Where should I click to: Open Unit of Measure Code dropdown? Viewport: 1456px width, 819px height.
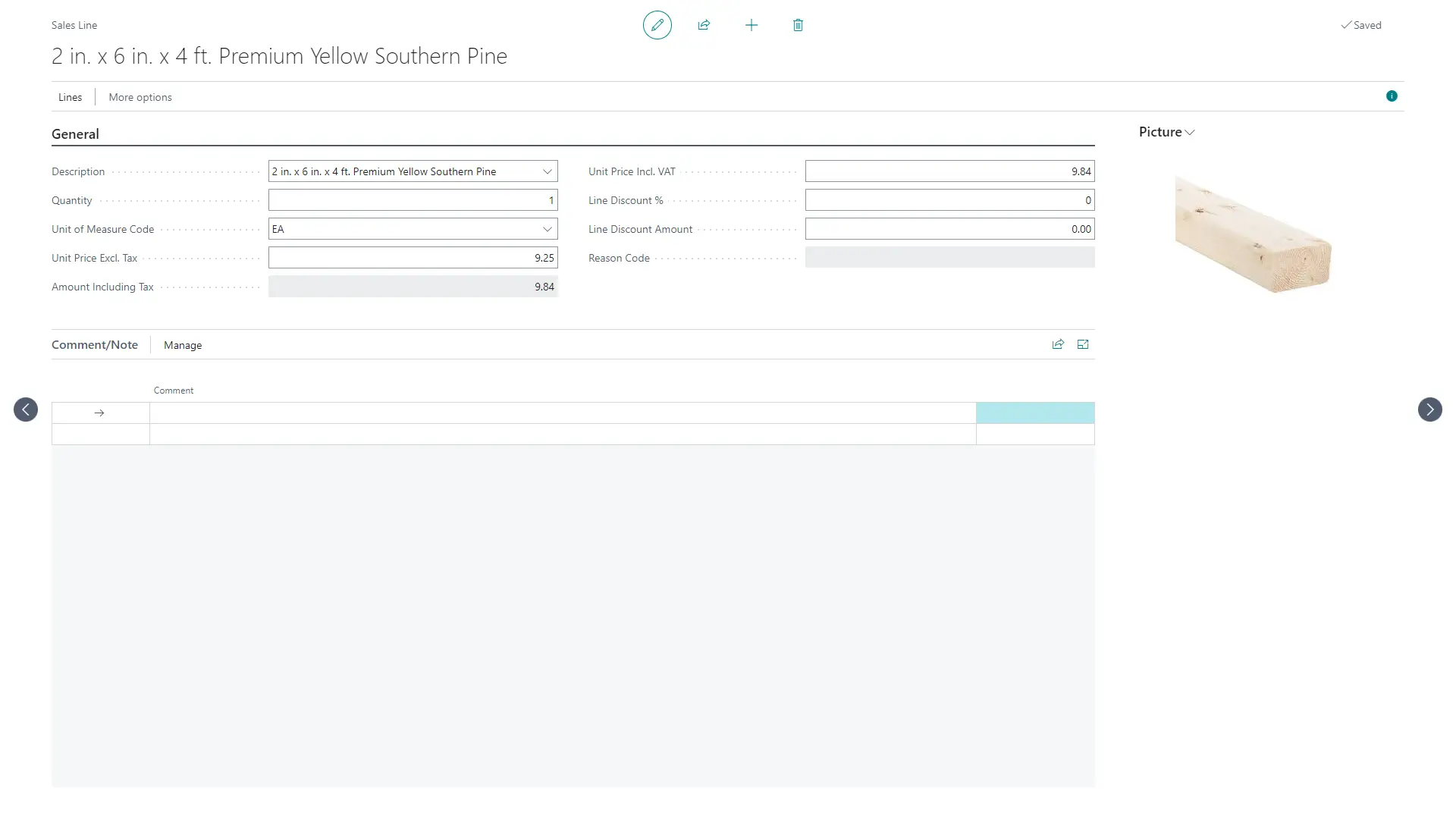tap(547, 229)
